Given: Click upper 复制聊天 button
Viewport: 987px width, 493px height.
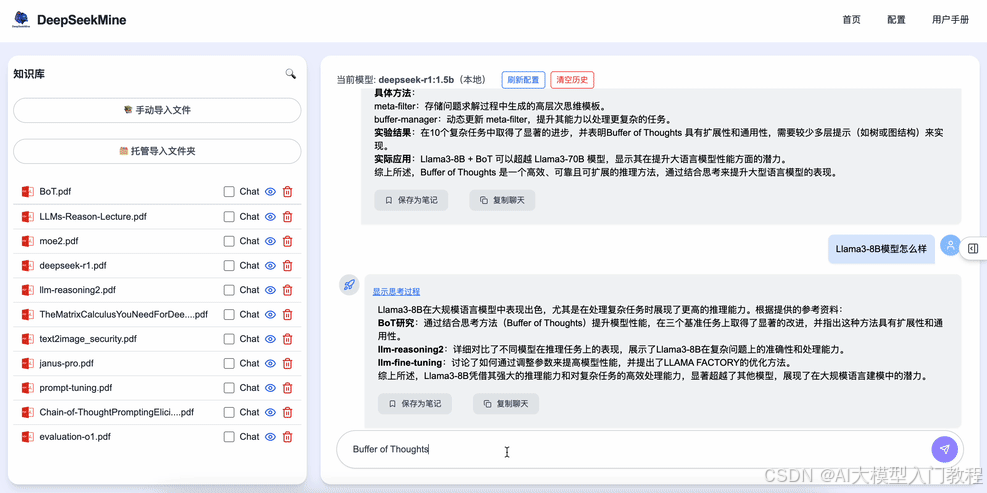Looking at the screenshot, I should [x=502, y=200].
